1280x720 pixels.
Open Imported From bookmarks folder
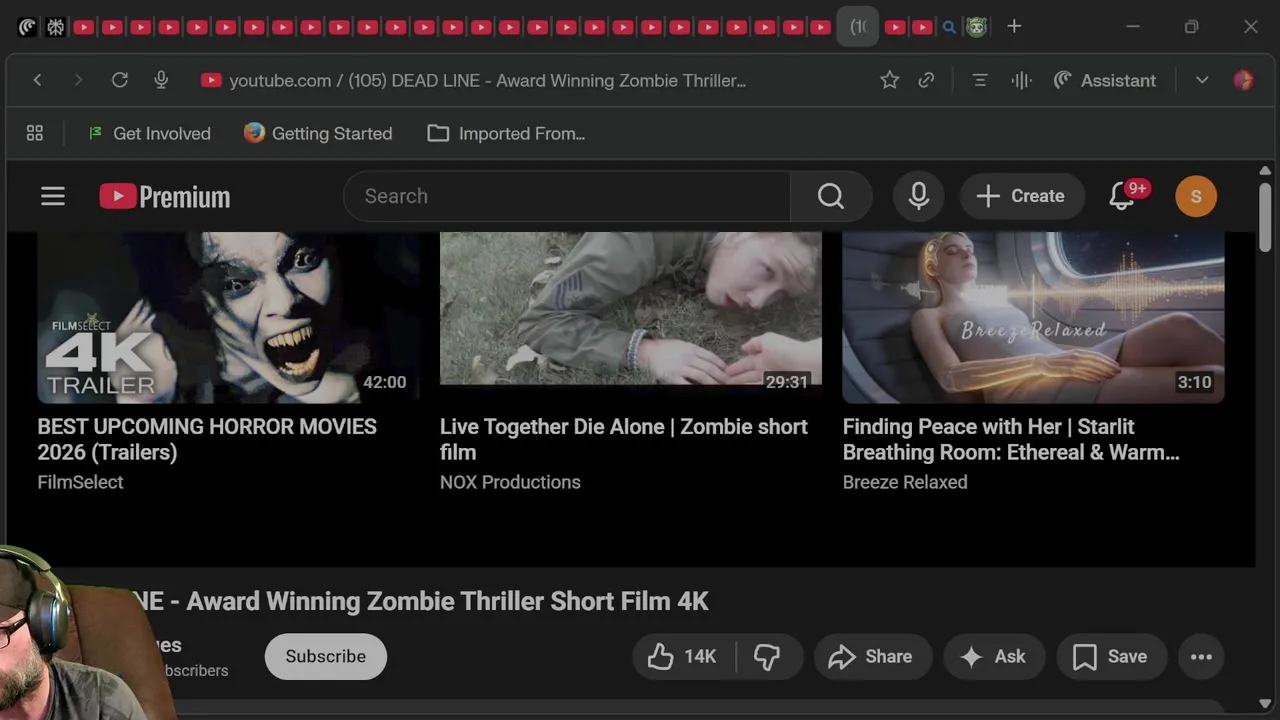[x=506, y=133]
